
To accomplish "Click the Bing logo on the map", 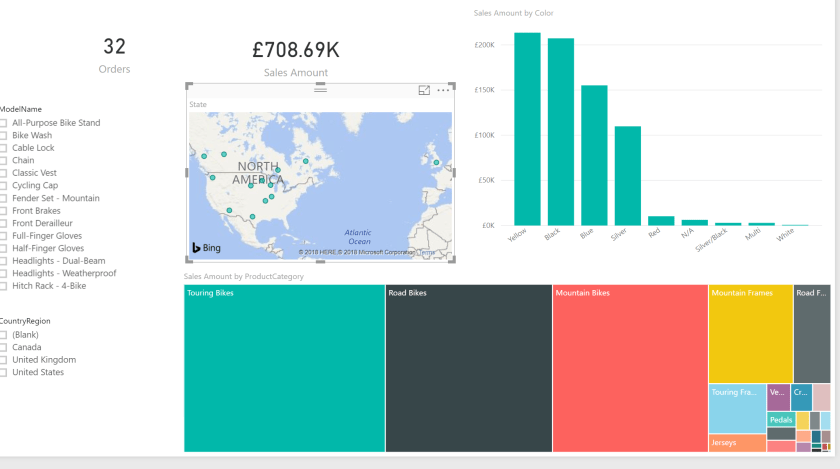I will (x=206, y=247).
